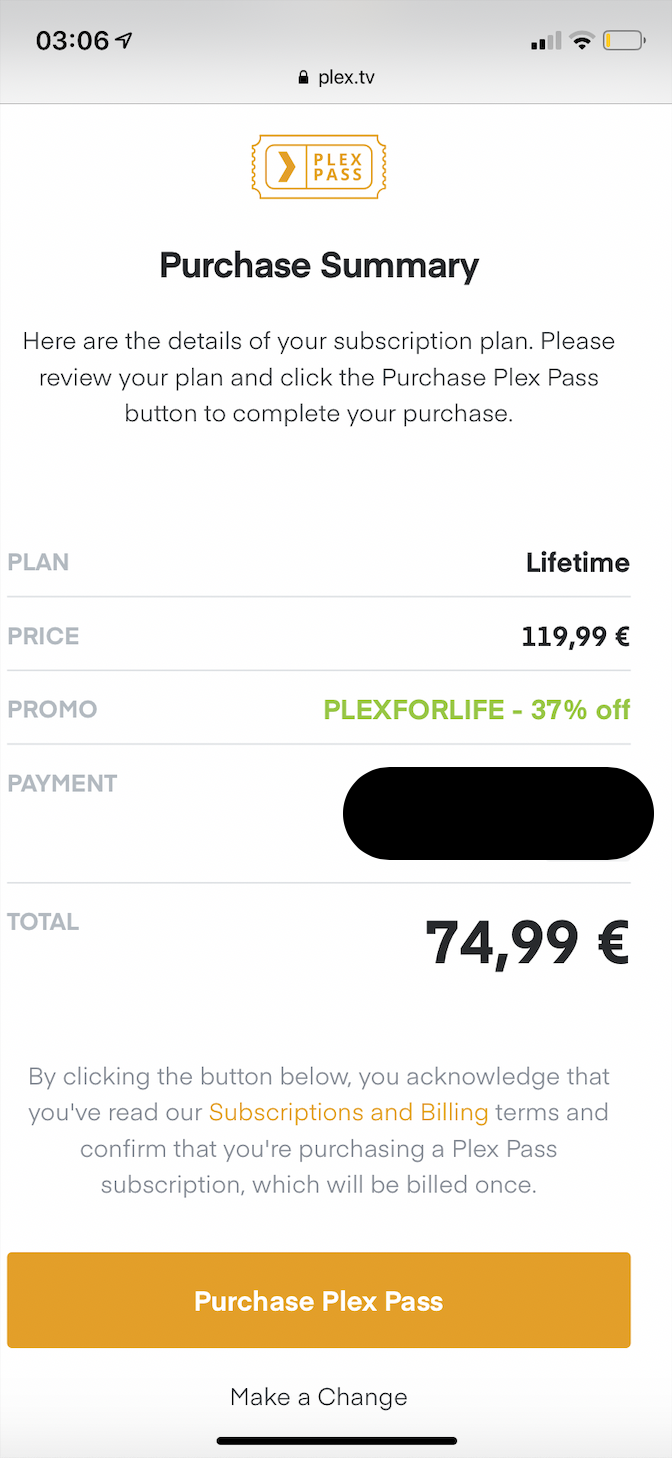This screenshot has height=1458, width=672.
Task: Tap the PAYMENT row label
Action: [x=62, y=783]
